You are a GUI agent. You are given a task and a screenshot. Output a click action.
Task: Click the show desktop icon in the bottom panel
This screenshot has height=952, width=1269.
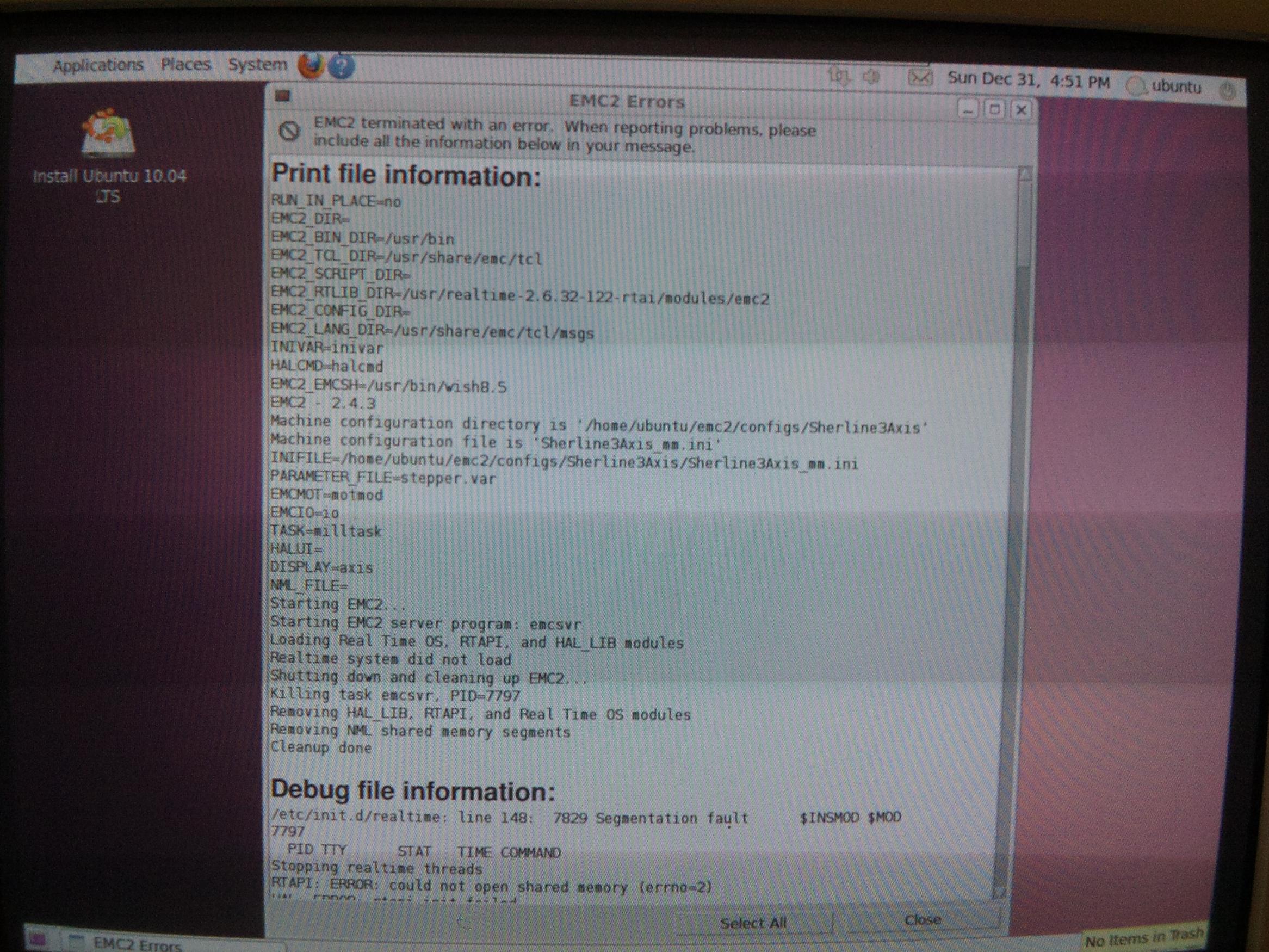tap(38, 940)
